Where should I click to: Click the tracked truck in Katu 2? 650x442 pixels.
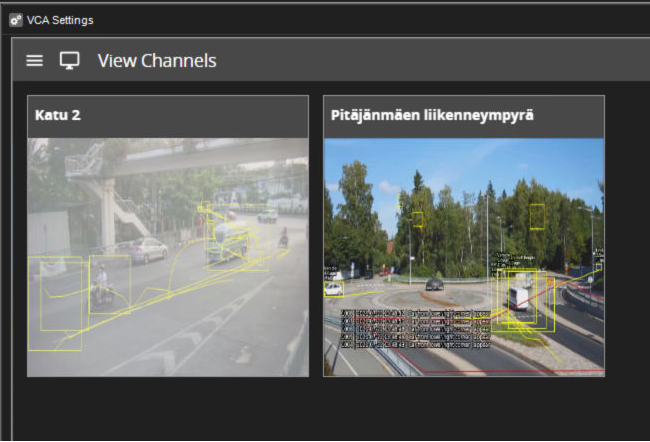[x=225, y=241]
